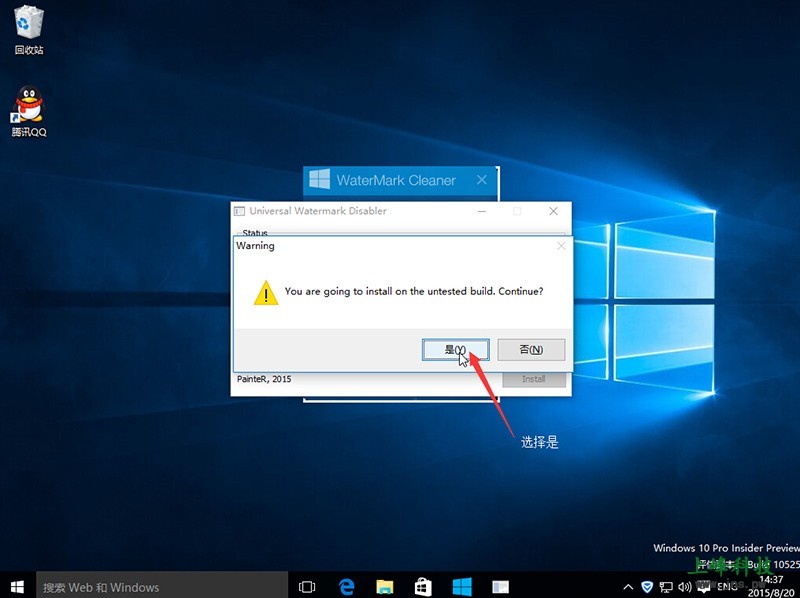Open the Windows Start menu
This screenshot has height=598, width=800.
[x=17, y=586]
